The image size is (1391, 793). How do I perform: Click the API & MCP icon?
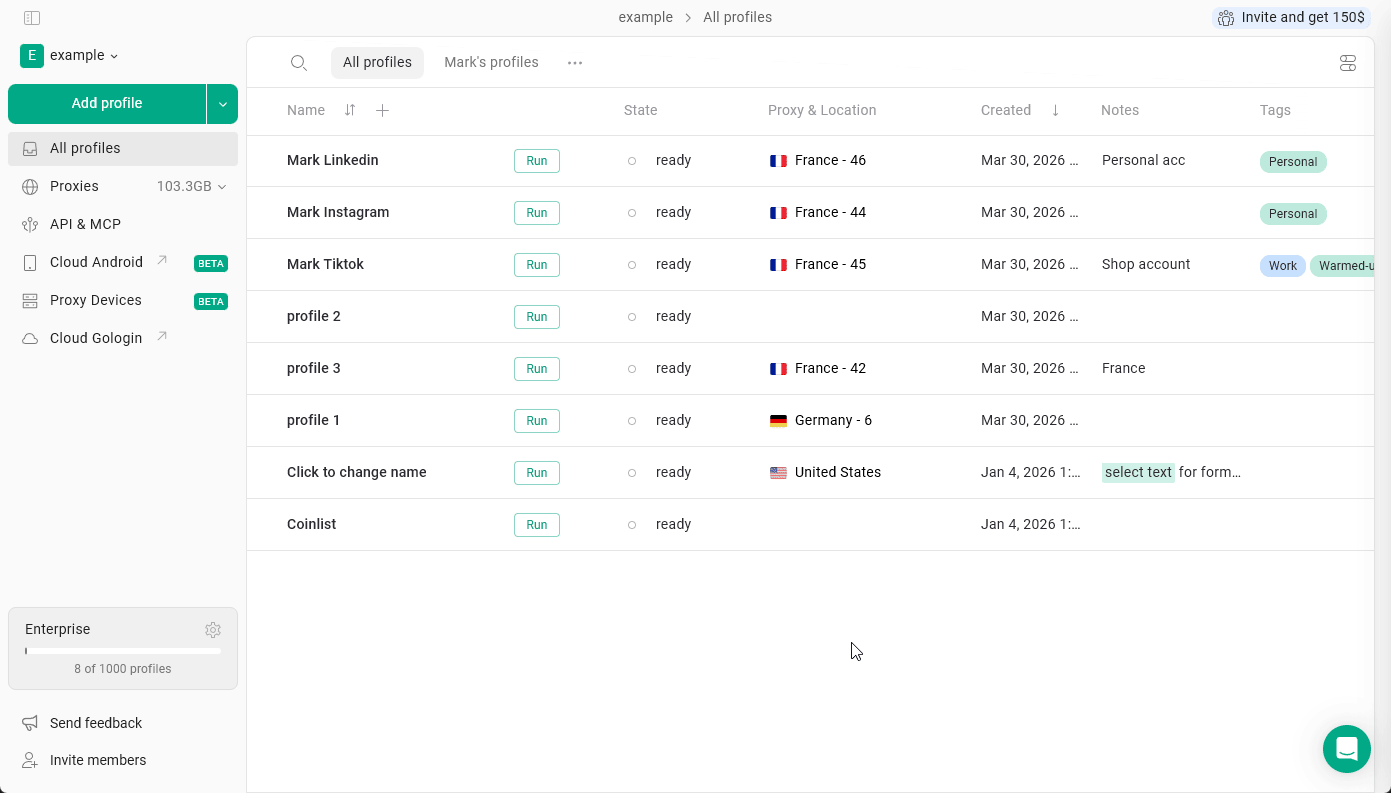(x=31, y=224)
